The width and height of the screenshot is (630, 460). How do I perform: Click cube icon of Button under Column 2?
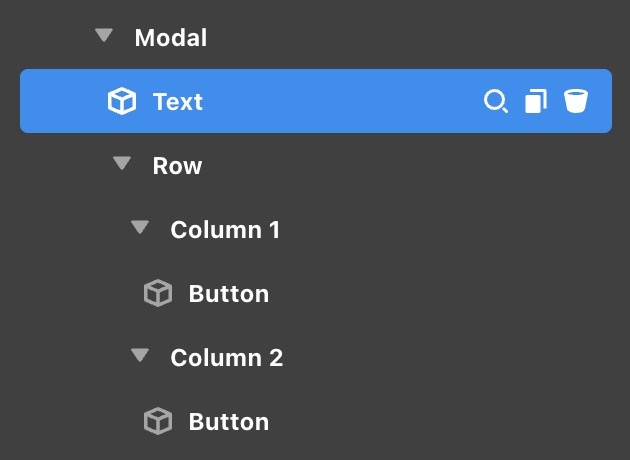[158, 421]
